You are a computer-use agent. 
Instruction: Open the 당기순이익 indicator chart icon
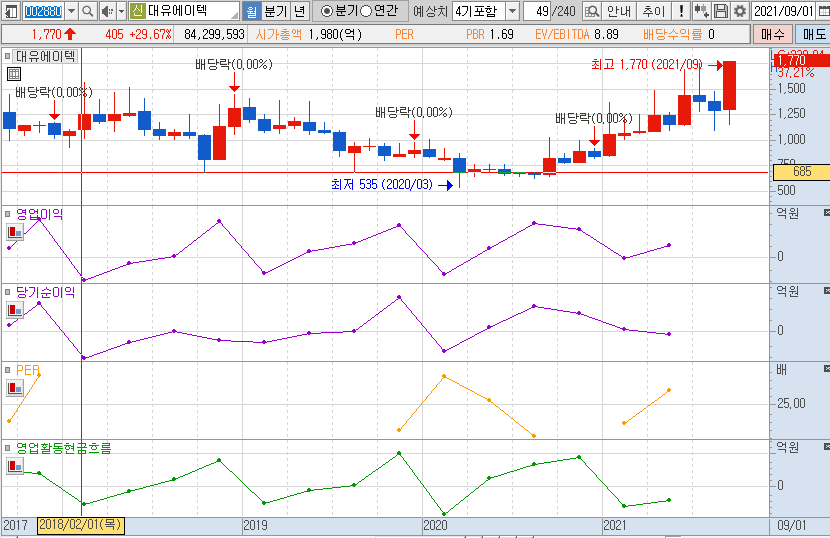[15, 310]
